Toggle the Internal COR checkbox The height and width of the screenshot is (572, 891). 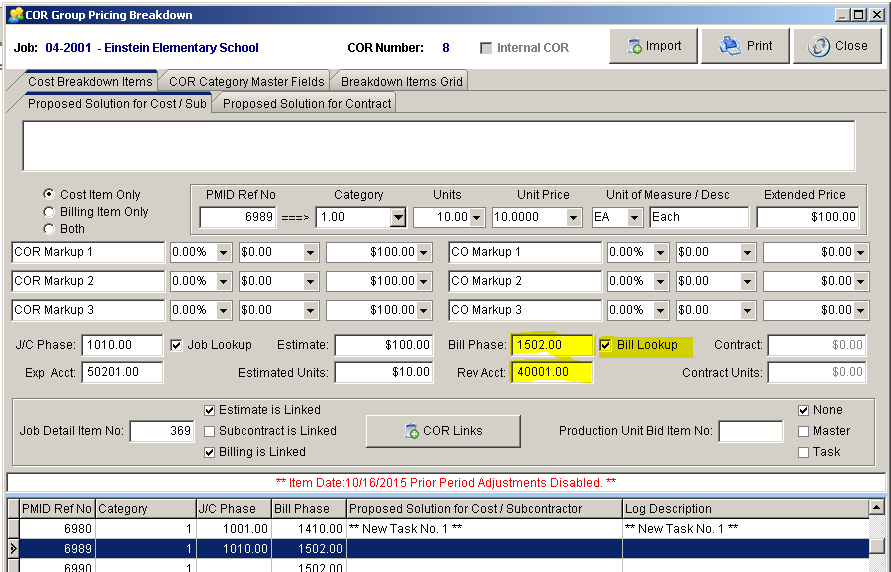tap(486, 48)
